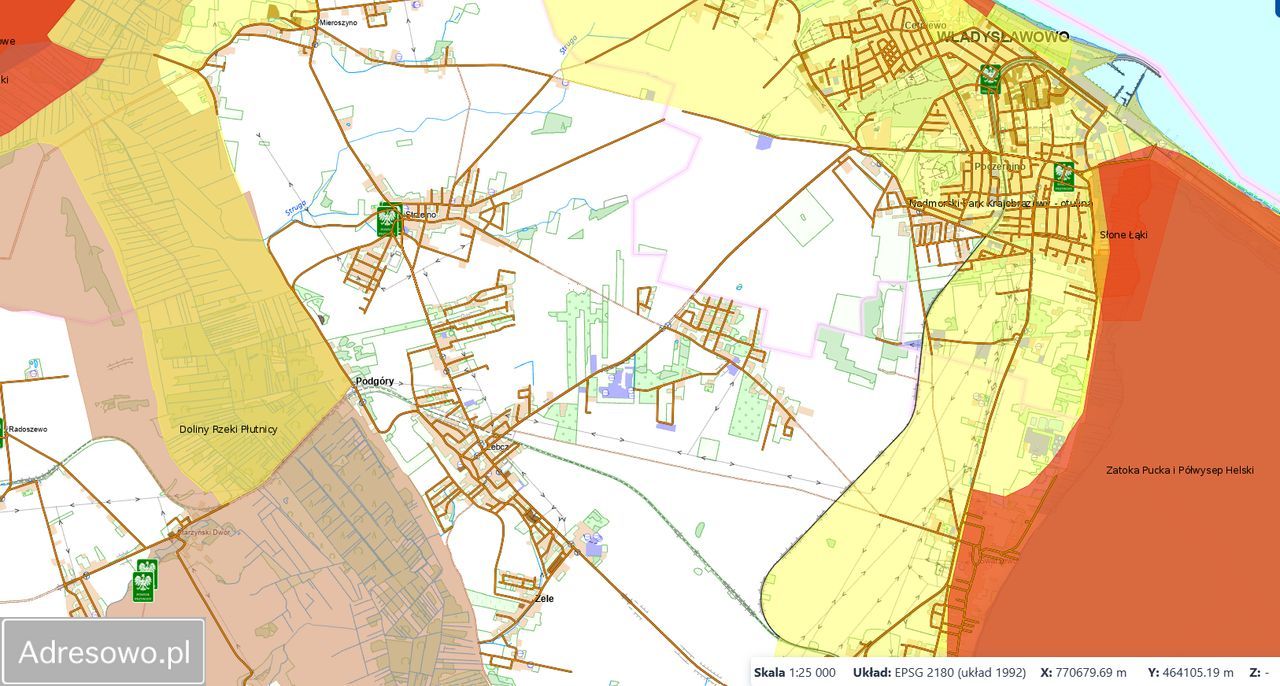This screenshot has width=1280, height=686.
Task: Click the Układ EPSG 2180 coordinate system field
Action: pos(940,672)
